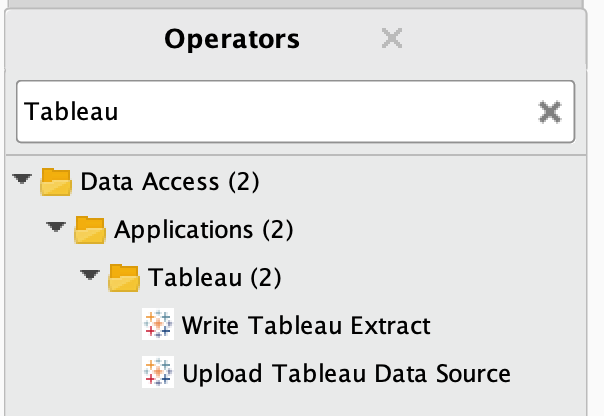This screenshot has width=604, height=416.
Task: Select the Upload Tableau Data Source label
Action: (x=346, y=373)
